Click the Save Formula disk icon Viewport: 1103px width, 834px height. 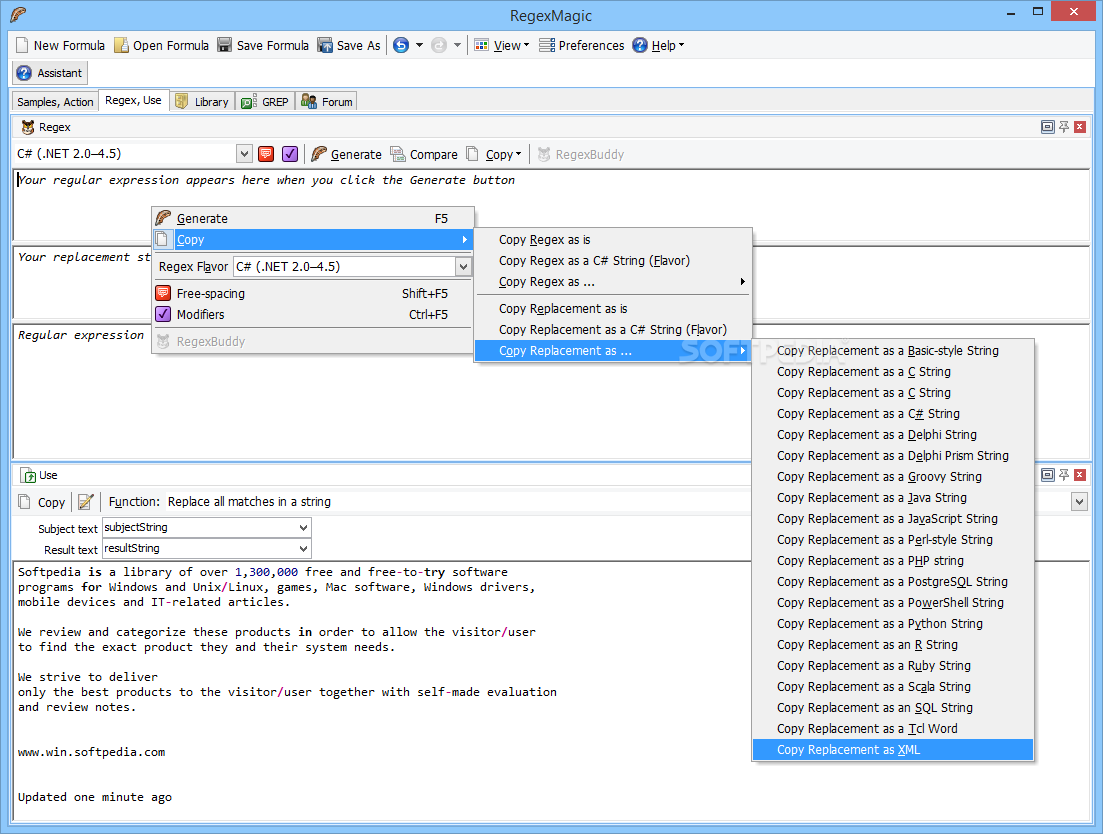click(x=224, y=46)
